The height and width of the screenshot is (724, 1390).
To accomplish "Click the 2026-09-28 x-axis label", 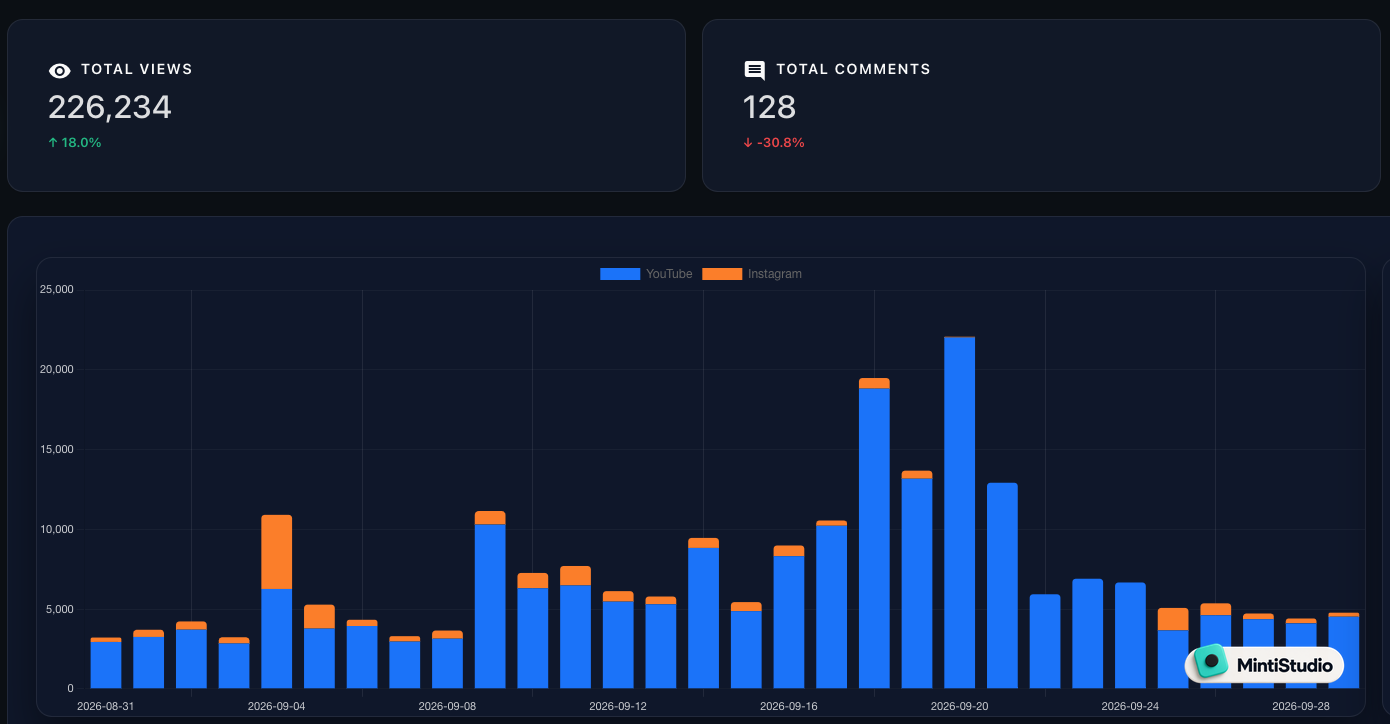I will [x=1301, y=706].
